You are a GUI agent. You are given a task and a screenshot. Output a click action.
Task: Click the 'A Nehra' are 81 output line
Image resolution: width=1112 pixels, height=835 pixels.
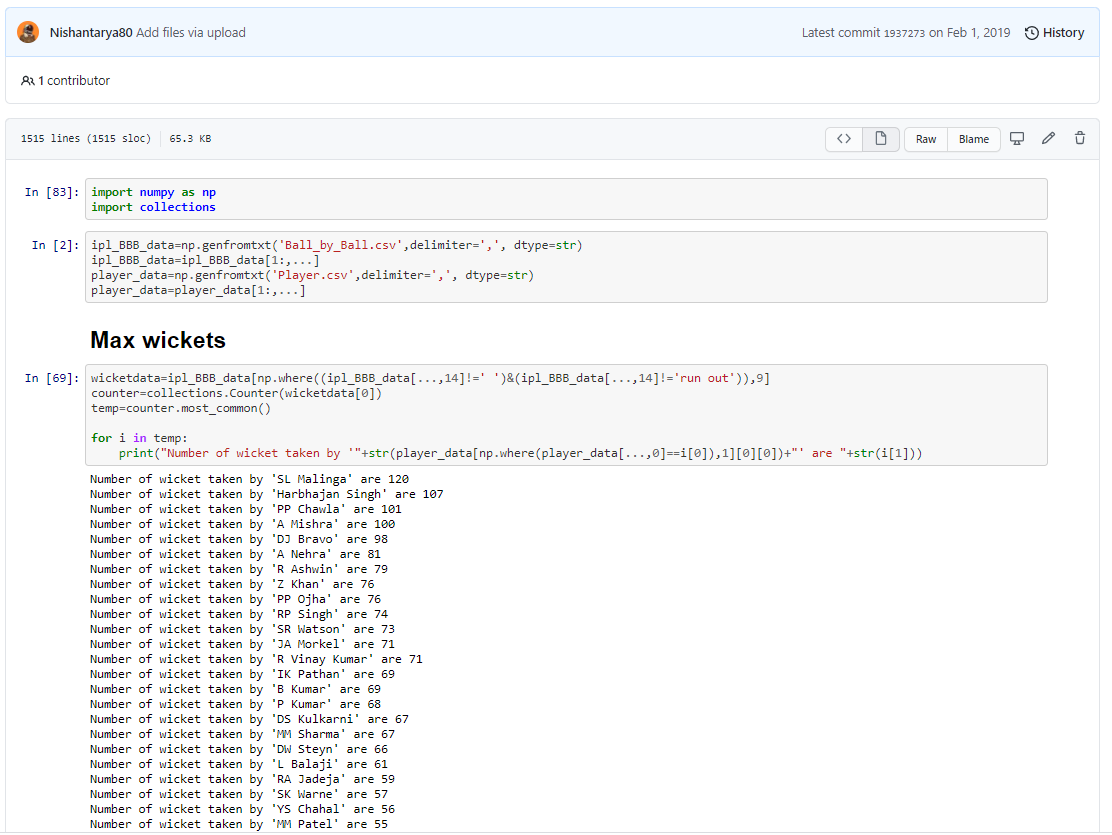[x=235, y=554]
